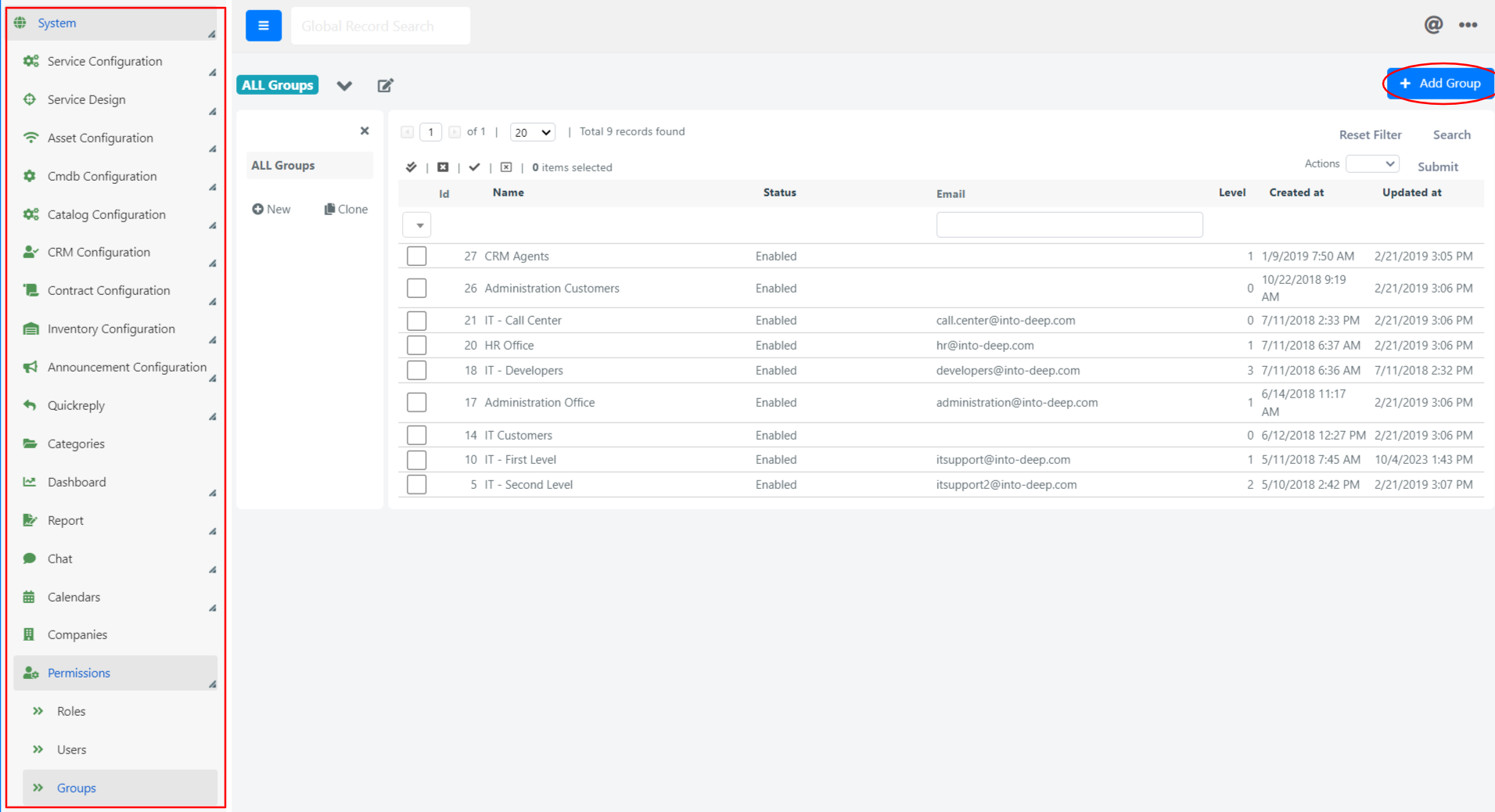This screenshot has width=1495, height=812.
Task: Click the Categories folder icon
Action: pyautogui.click(x=30, y=444)
